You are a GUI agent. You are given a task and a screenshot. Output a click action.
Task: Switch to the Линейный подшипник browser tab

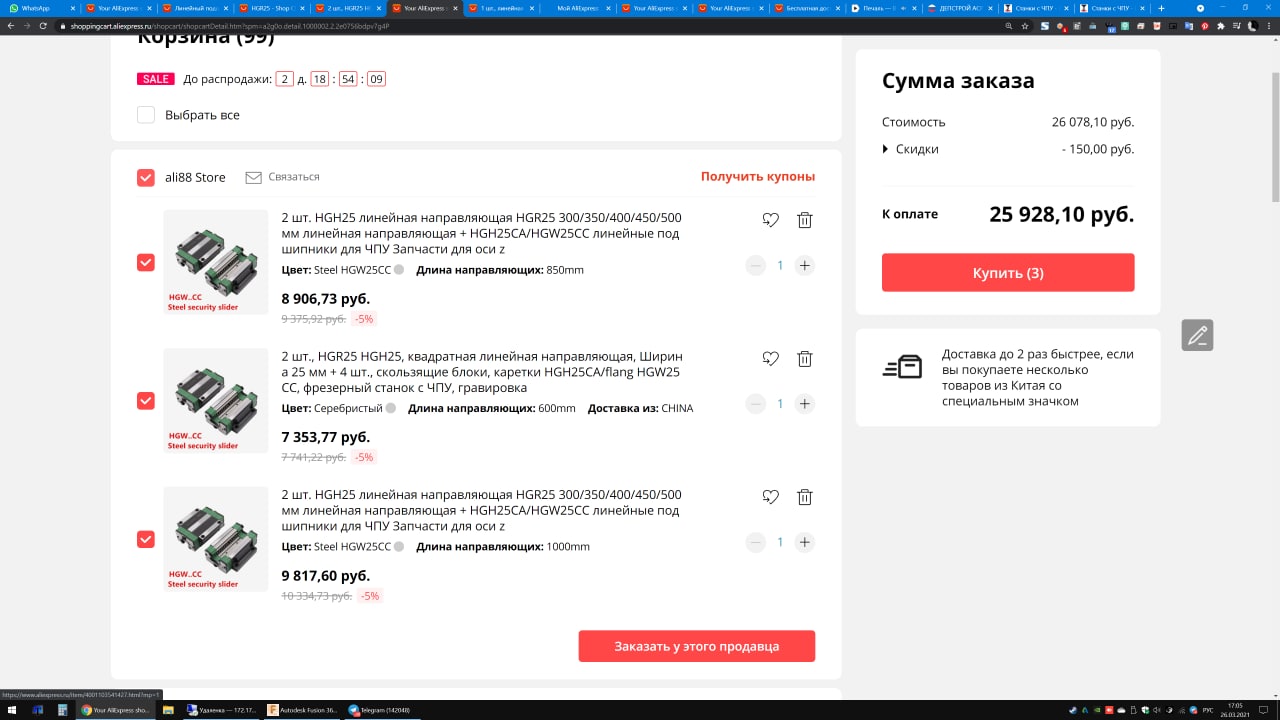pos(197,8)
